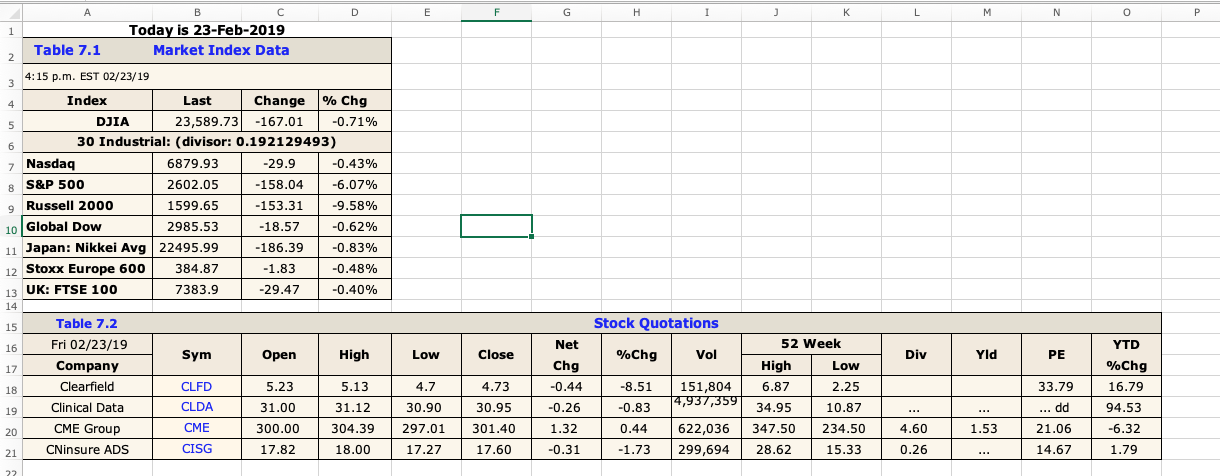This screenshot has height=476, width=1220.
Task: Select the CNinsure yield 1.79 cell
Action: click(x=1127, y=450)
